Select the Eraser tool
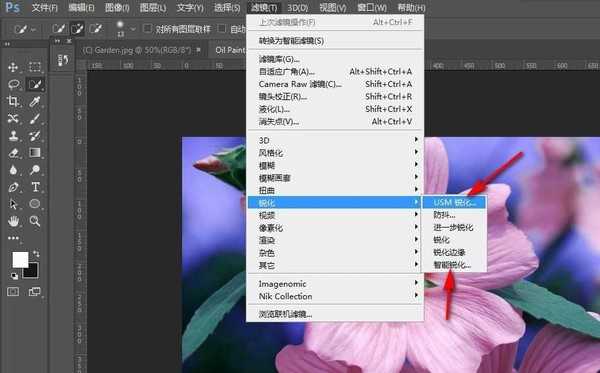600x373 pixels. point(13,153)
